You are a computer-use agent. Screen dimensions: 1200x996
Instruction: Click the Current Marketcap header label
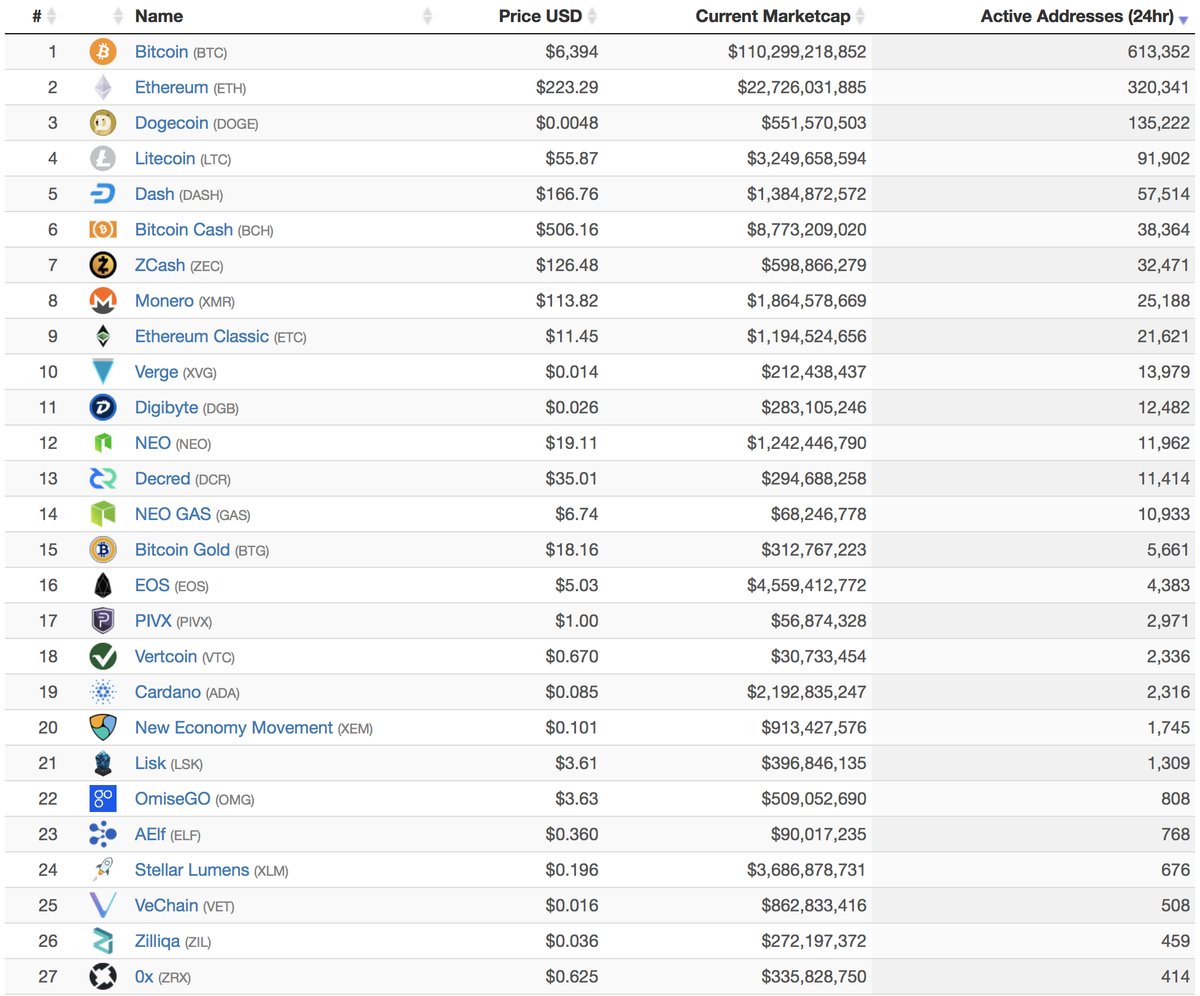(773, 16)
